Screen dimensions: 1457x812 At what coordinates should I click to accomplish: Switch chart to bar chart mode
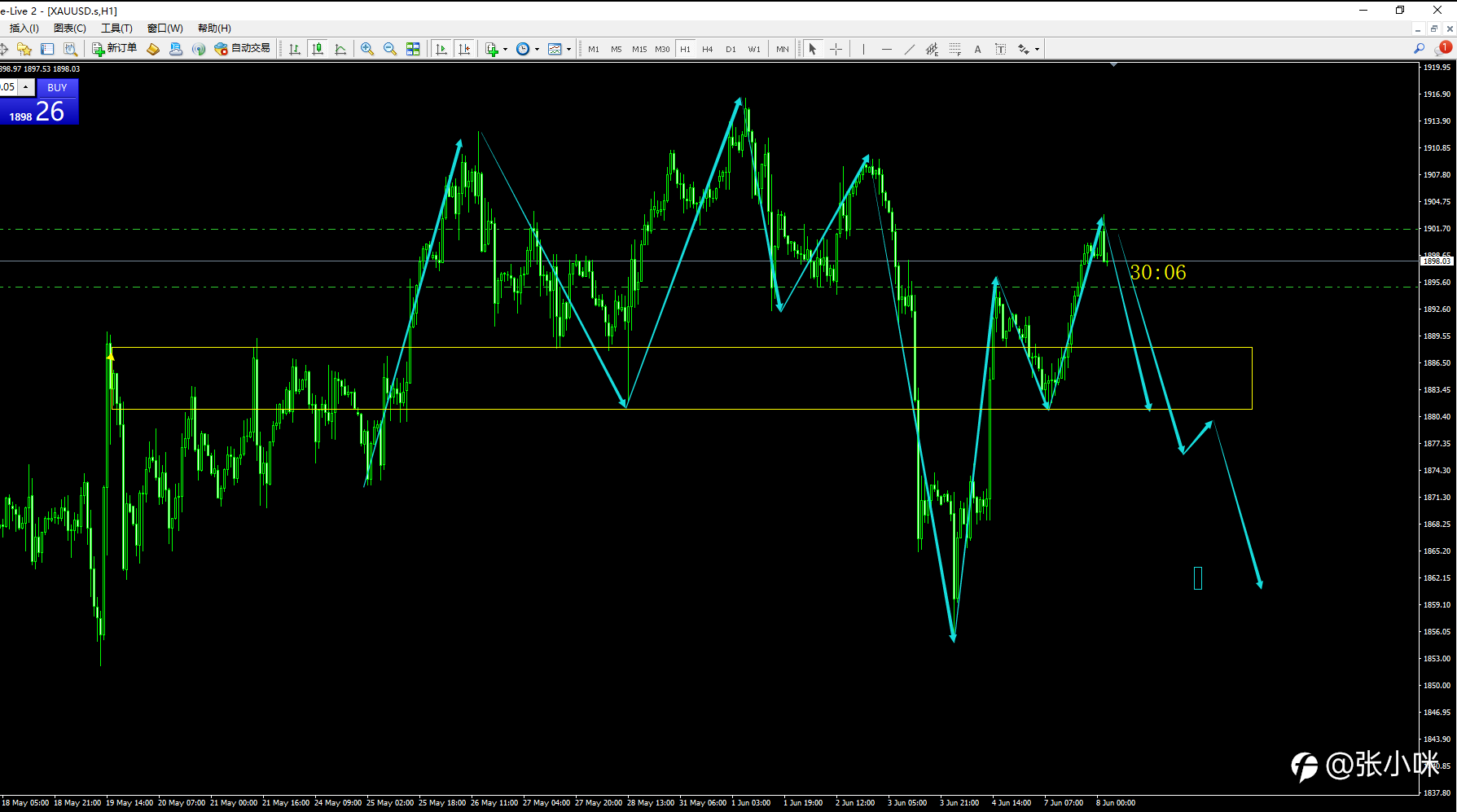(295, 49)
